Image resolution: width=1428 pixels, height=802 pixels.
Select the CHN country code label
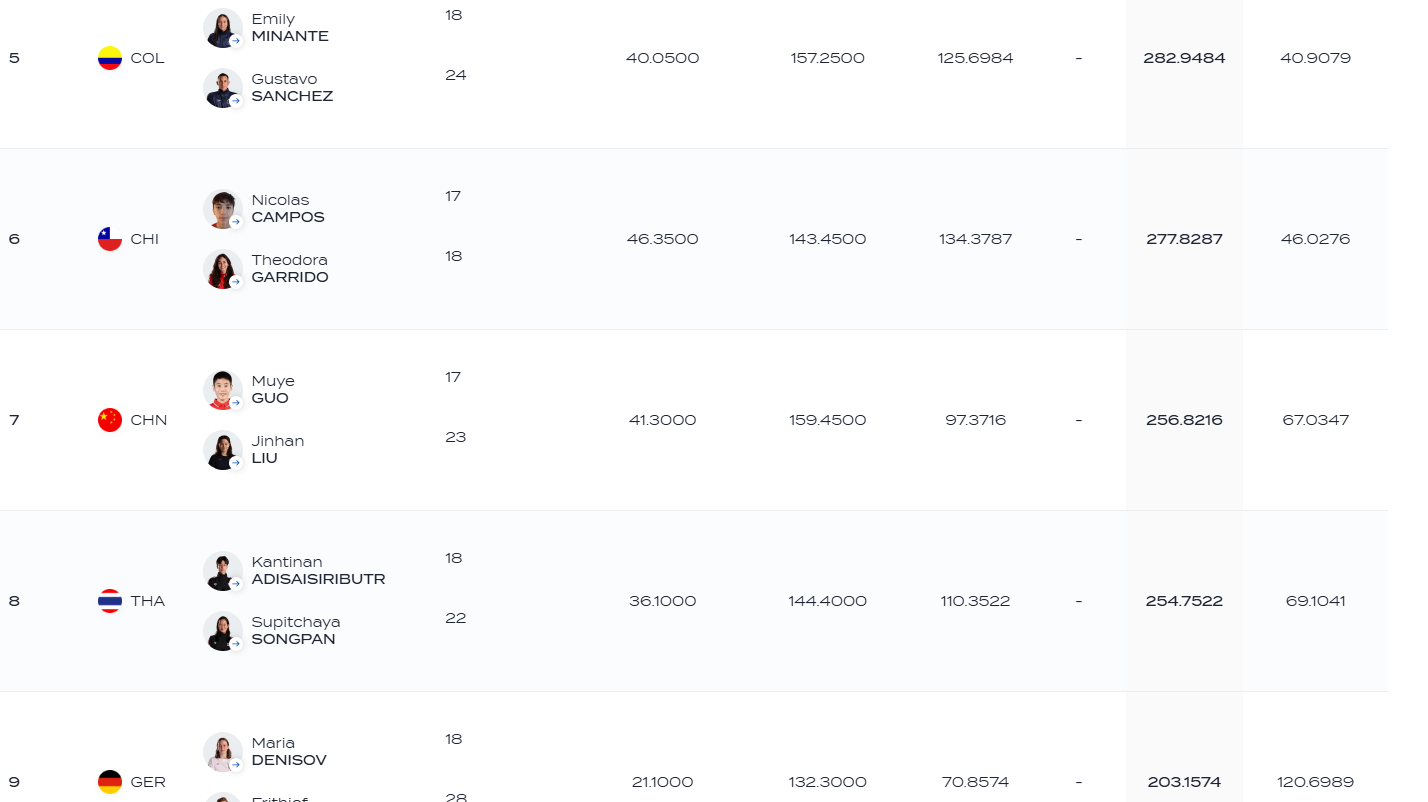coord(149,420)
